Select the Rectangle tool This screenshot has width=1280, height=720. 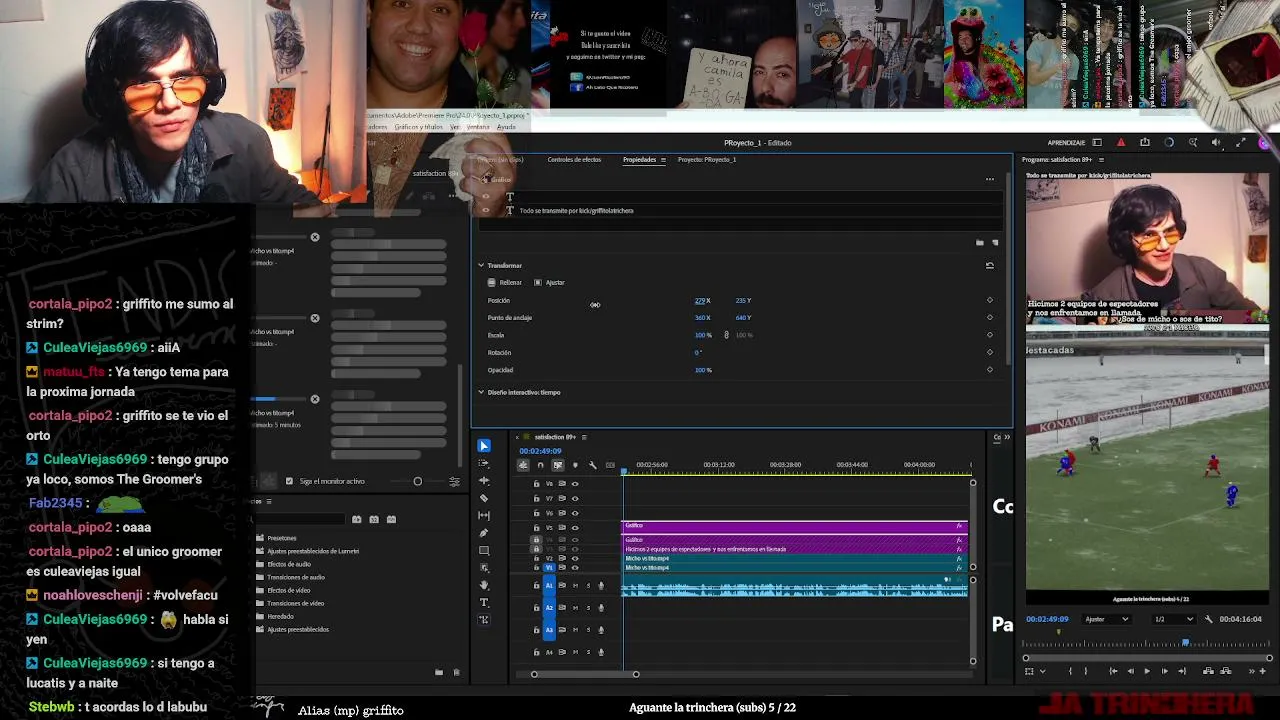tap(484, 550)
